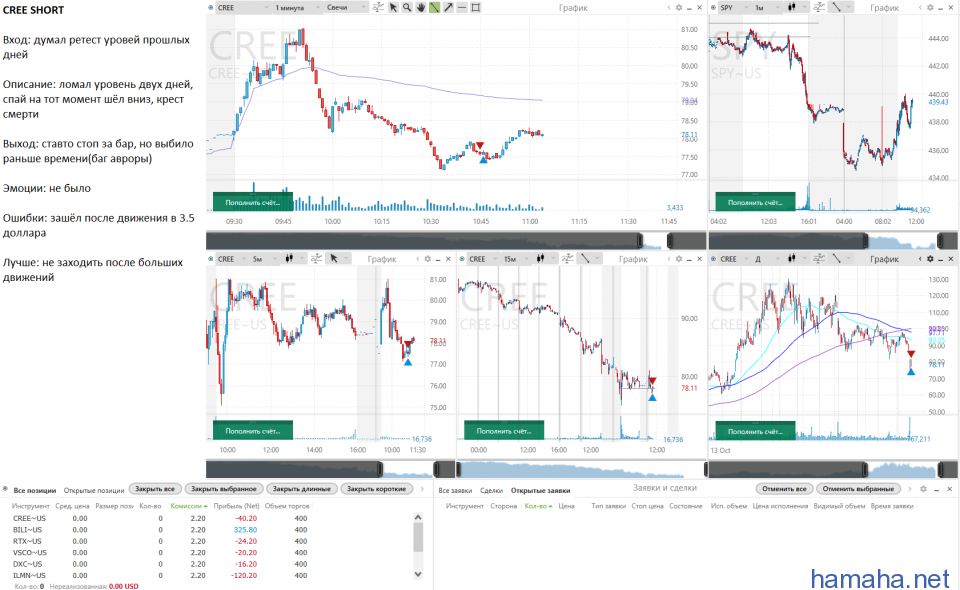Click 'Закрыть короткие' button
The image size is (960, 590).
[377, 489]
